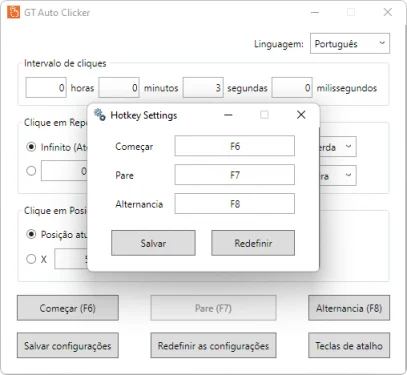407x375 pixels.
Task: Click the Começar hotkey field showing F6
Action: coord(235,146)
